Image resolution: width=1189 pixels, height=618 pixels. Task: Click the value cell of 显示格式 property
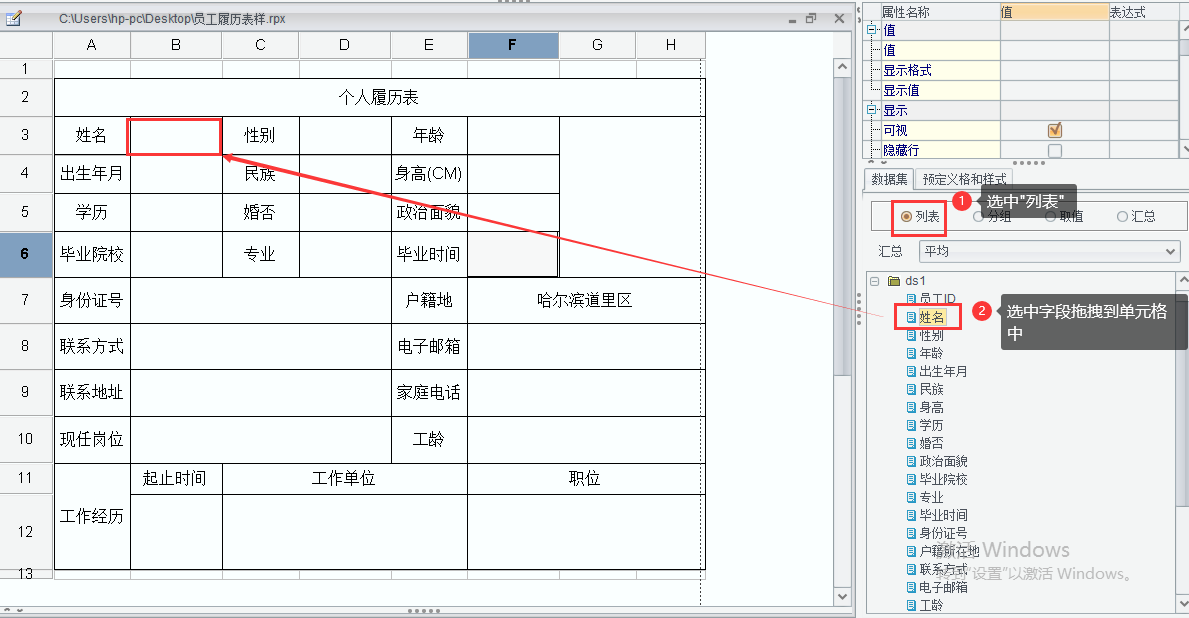click(1055, 71)
